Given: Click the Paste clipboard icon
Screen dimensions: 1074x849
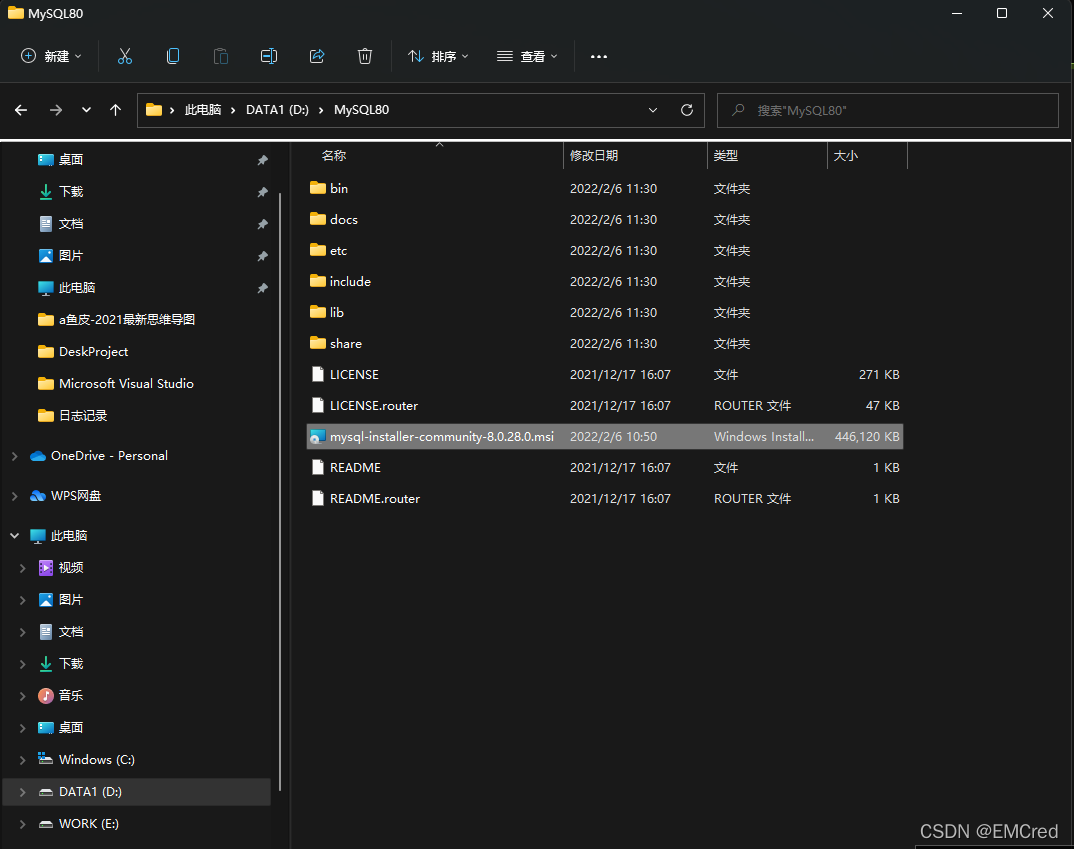Looking at the screenshot, I should [221, 56].
